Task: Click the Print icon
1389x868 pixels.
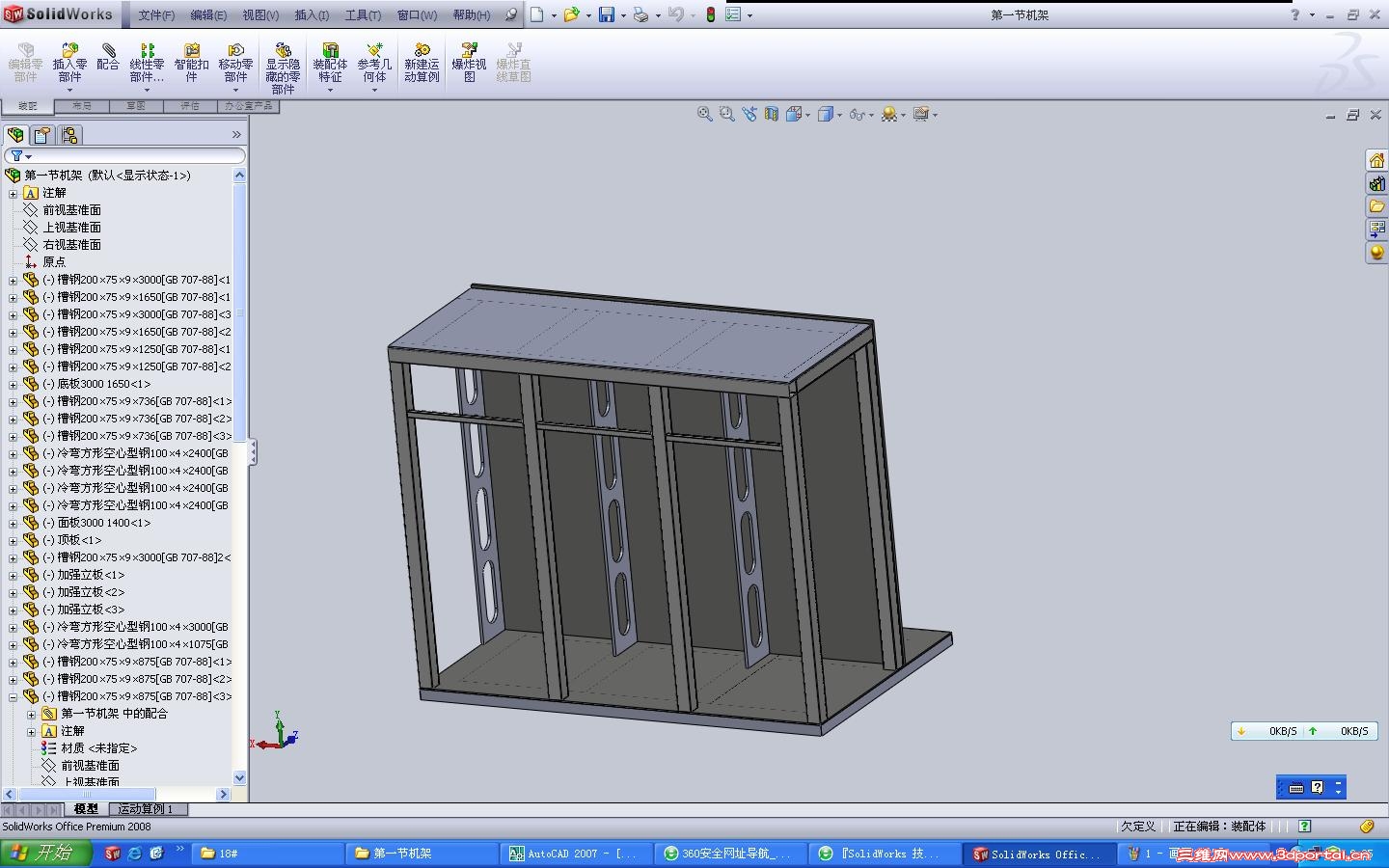Action: 640,14
